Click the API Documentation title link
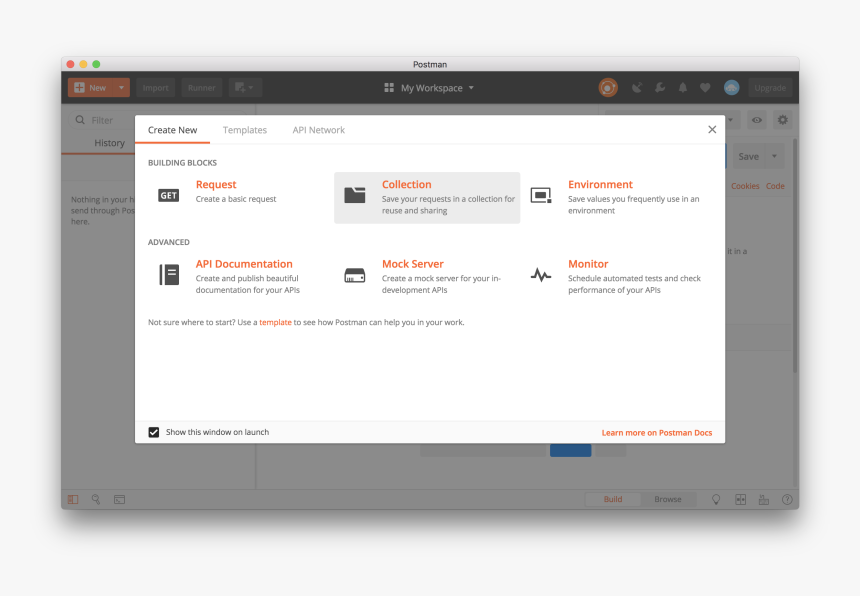The width and height of the screenshot is (860, 596). pos(244,264)
